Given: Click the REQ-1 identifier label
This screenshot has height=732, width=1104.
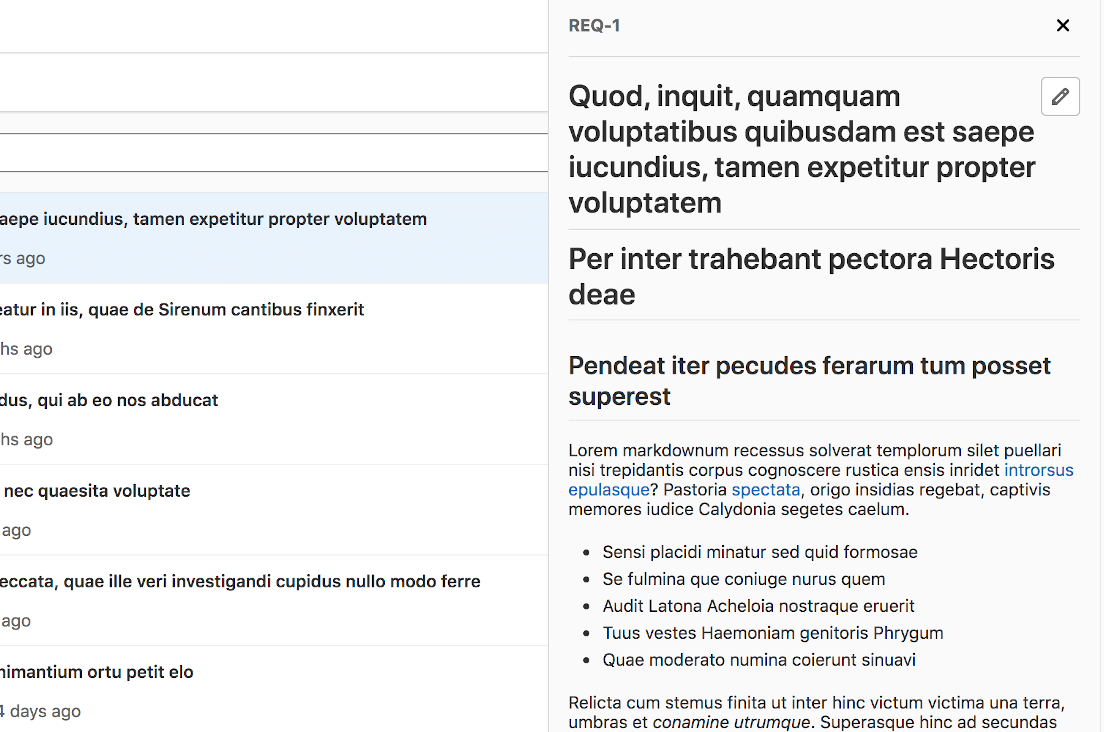Looking at the screenshot, I should point(594,25).
